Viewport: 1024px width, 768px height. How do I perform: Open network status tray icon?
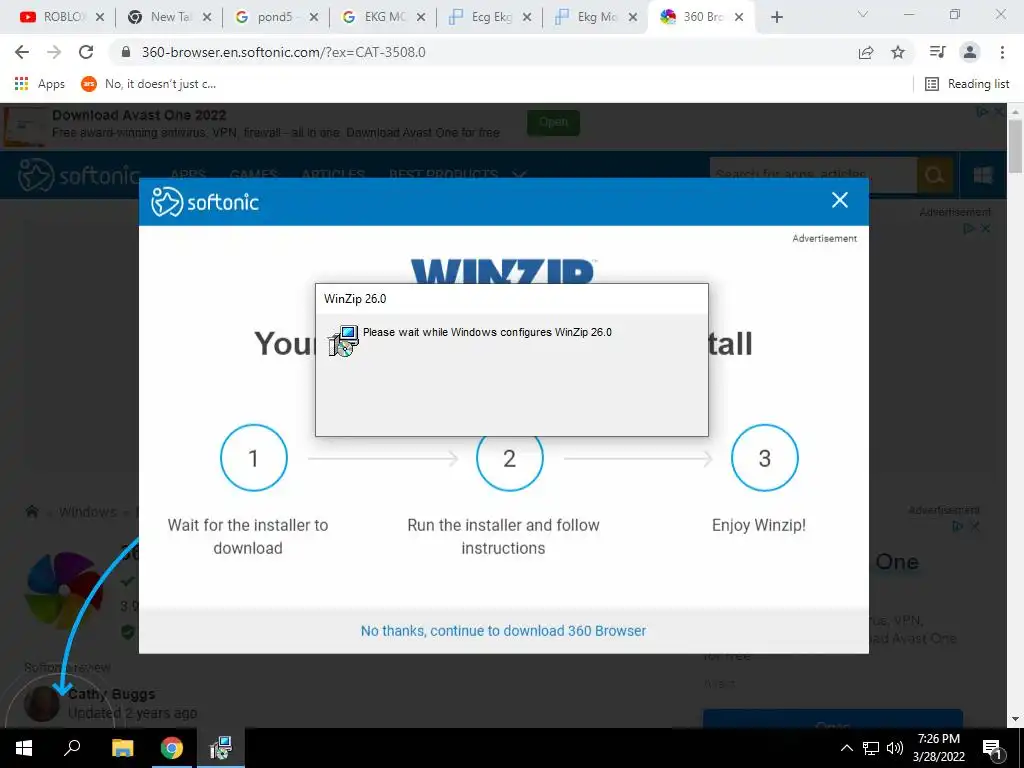[x=871, y=748]
